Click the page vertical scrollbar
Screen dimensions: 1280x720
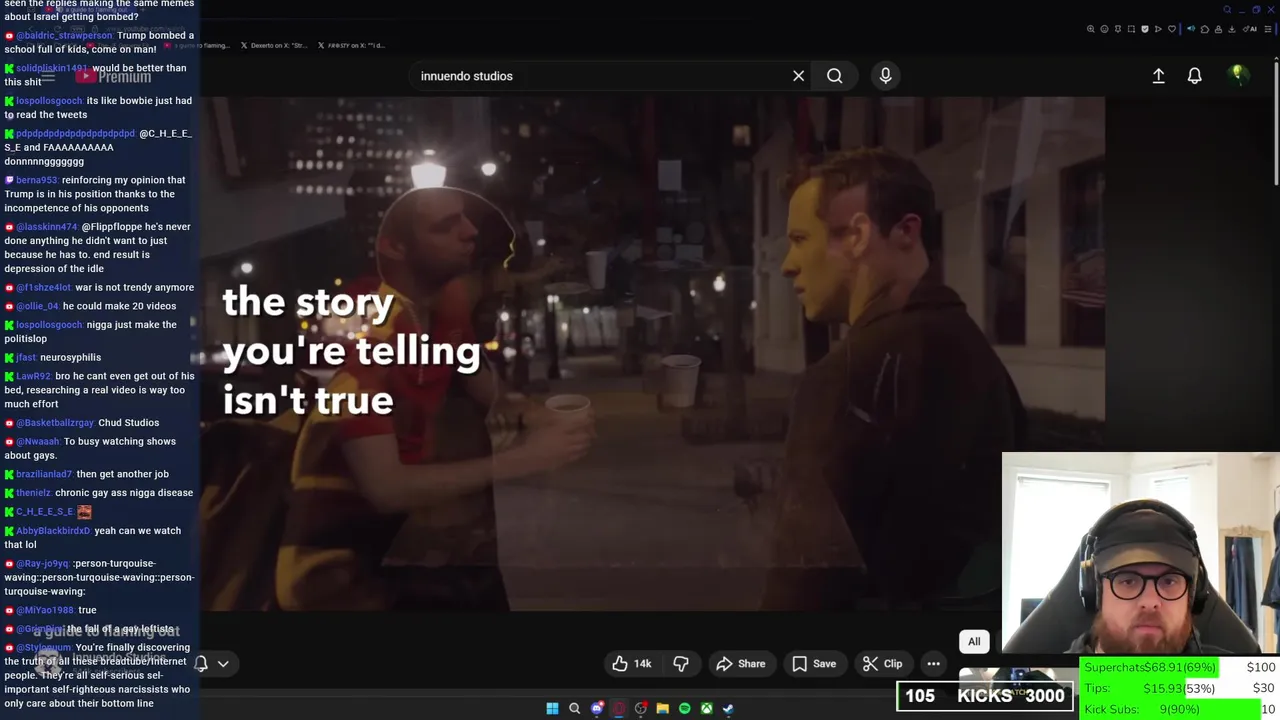pyautogui.click(x=1275, y=125)
